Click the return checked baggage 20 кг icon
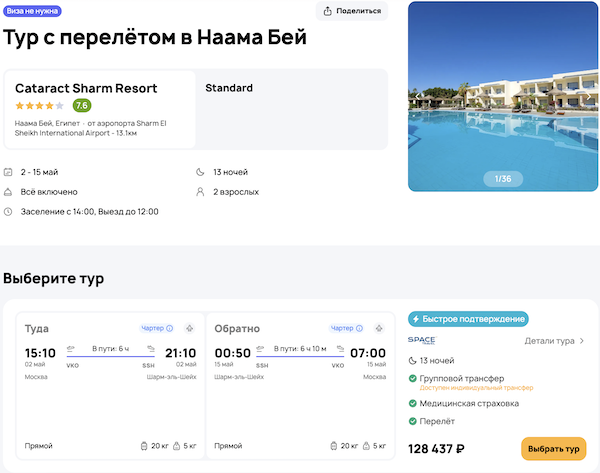The width and height of the screenshot is (600, 473). [x=333, y=446]
